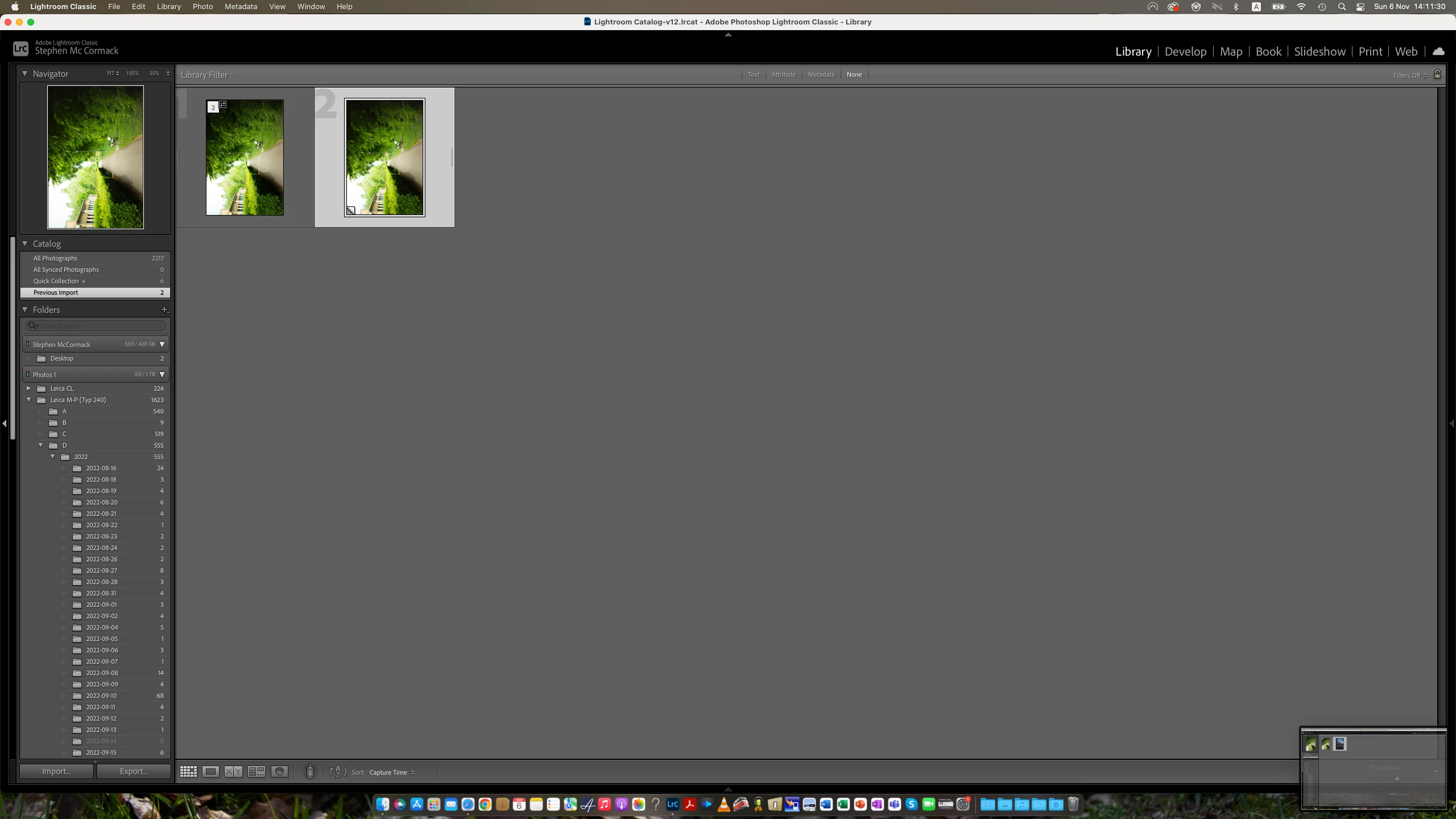Open Survey view icon
This screenshot has height=819, width=1456.
coord(257,772)
